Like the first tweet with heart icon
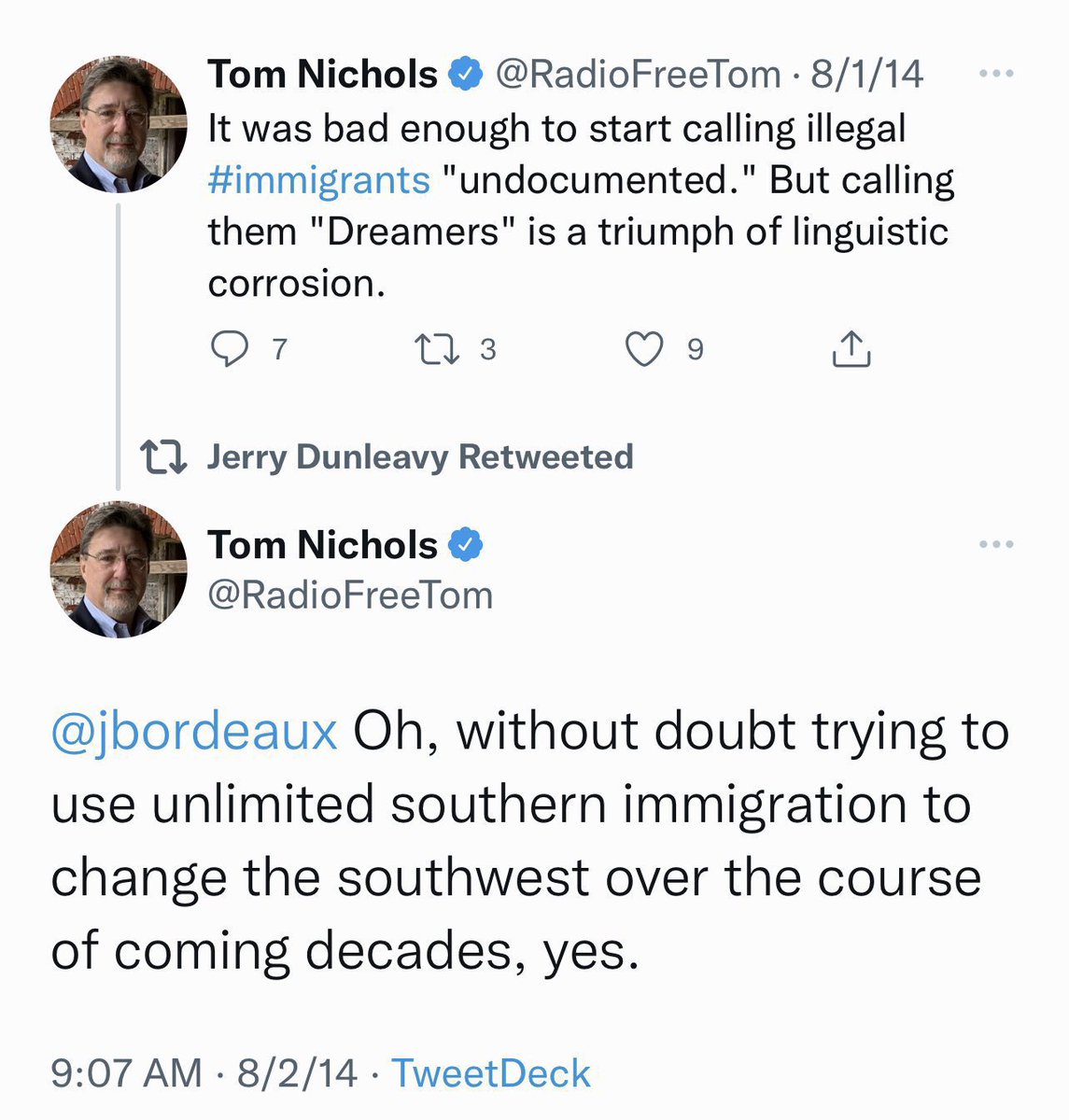This screenshot has height=1120, width=1069. [x=643, y=350]
